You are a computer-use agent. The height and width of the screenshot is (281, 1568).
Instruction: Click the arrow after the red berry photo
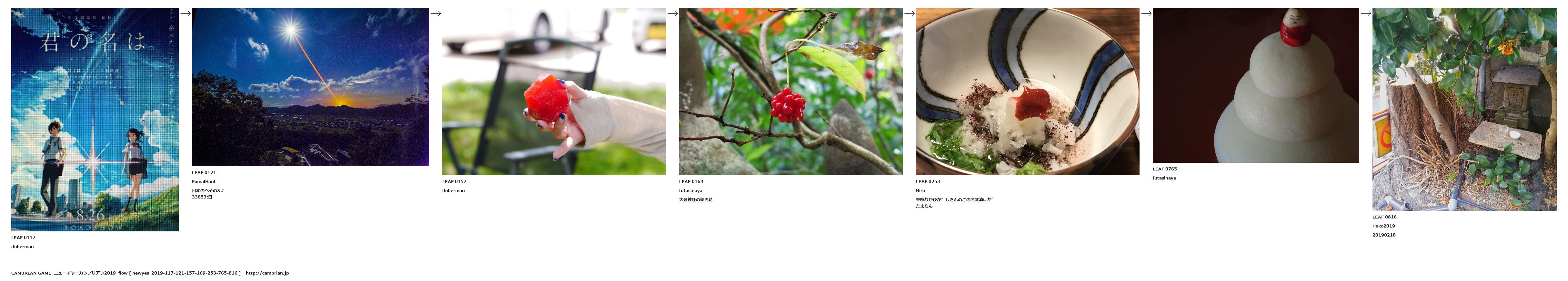pyautogui.click(x=910, y=14)
